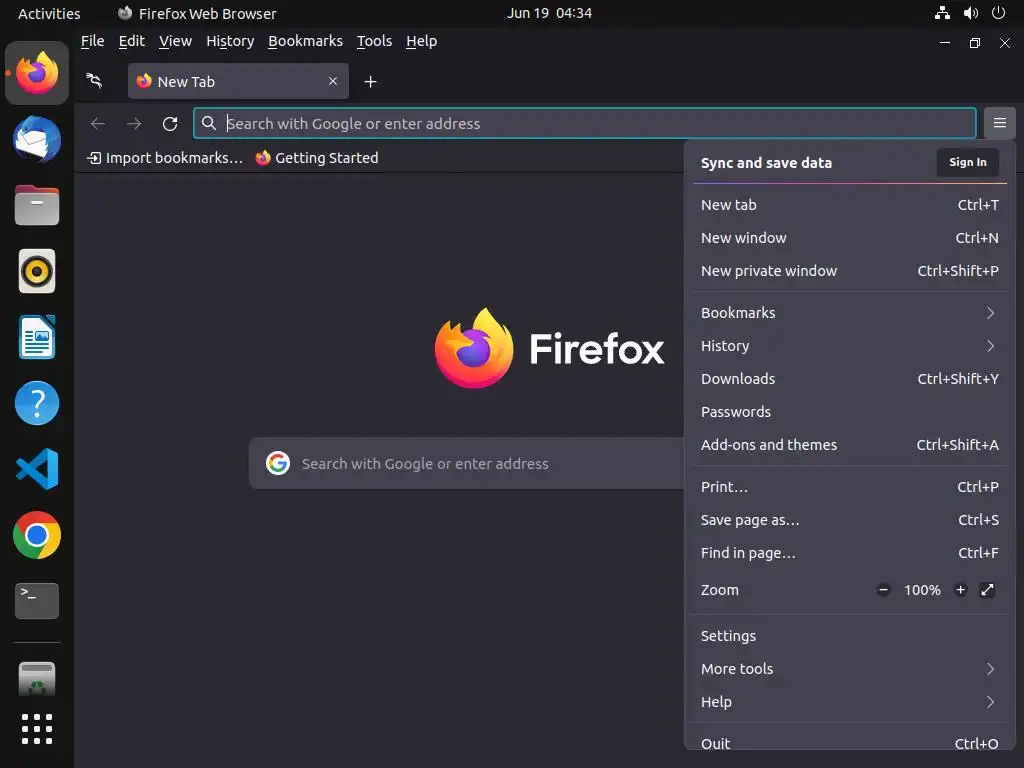The image size is (1024, 768).
Task: Open Thunderbird mail from the dock
Action: [37, 139]
